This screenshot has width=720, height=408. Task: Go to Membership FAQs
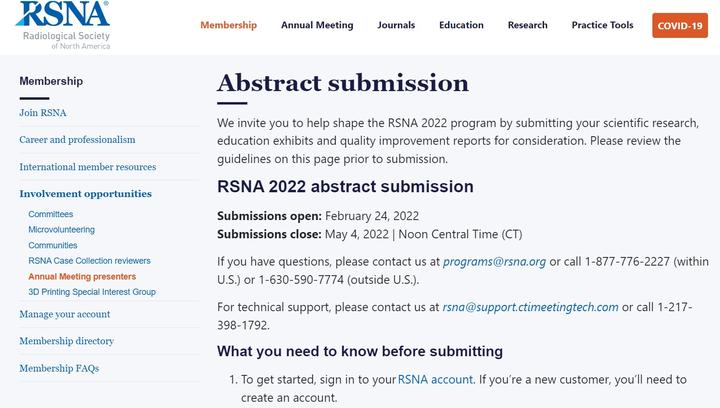point(59,368)
